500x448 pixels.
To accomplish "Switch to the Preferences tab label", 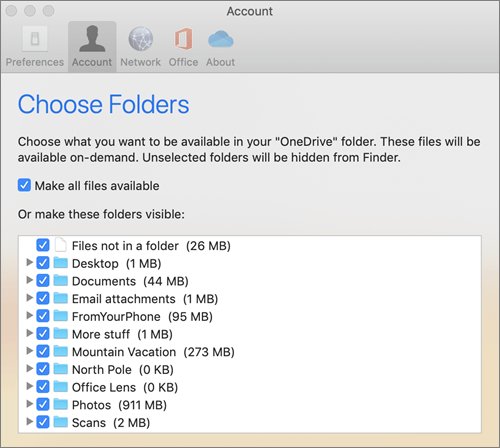I will click(x=35, y=62).
